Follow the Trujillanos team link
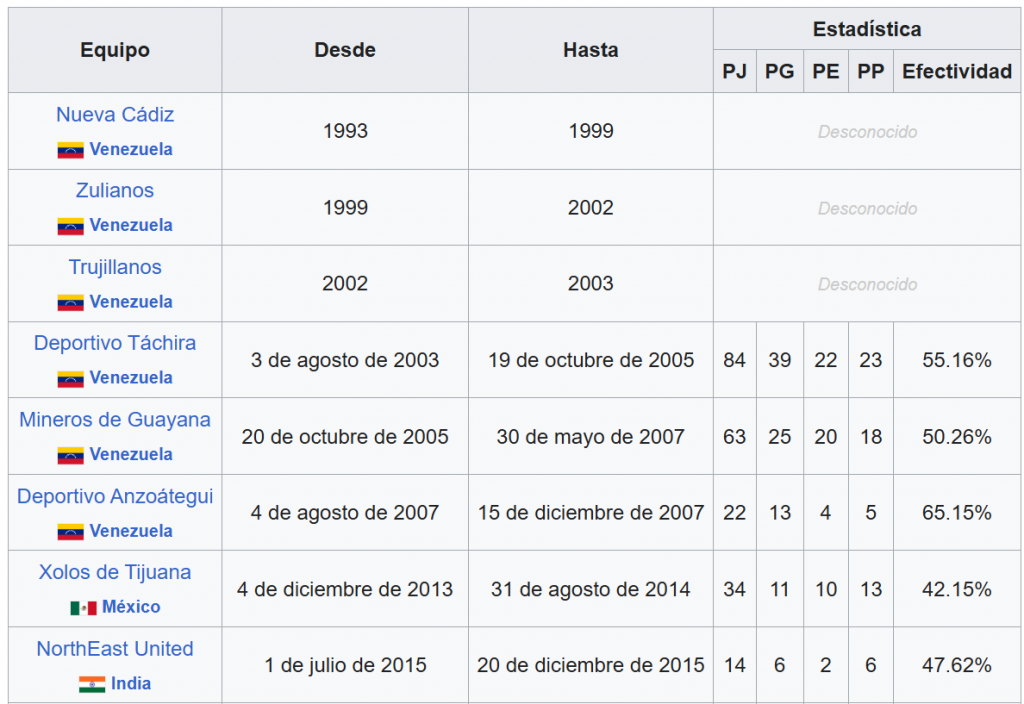The height and width of the screenshot is (704, 1024). (115, 267)
